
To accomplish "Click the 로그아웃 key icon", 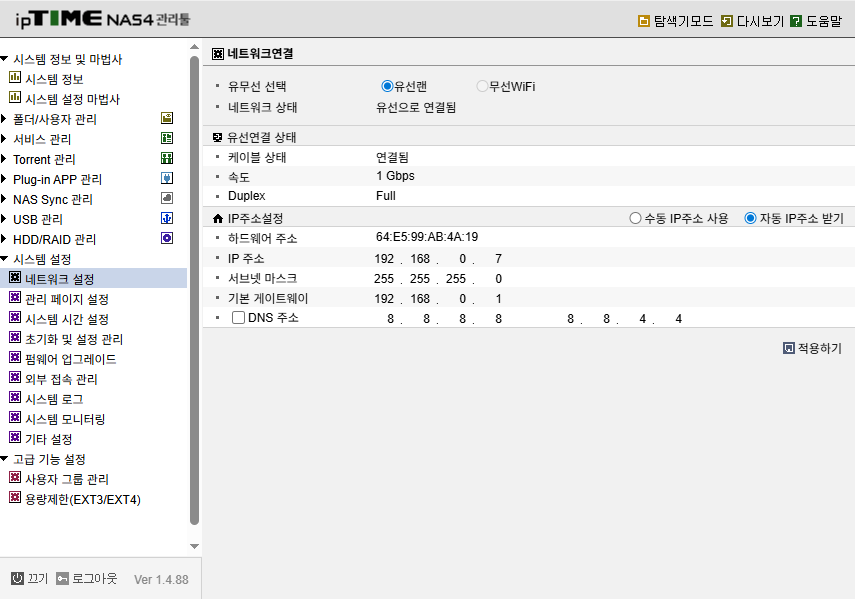I will (63, 578).
